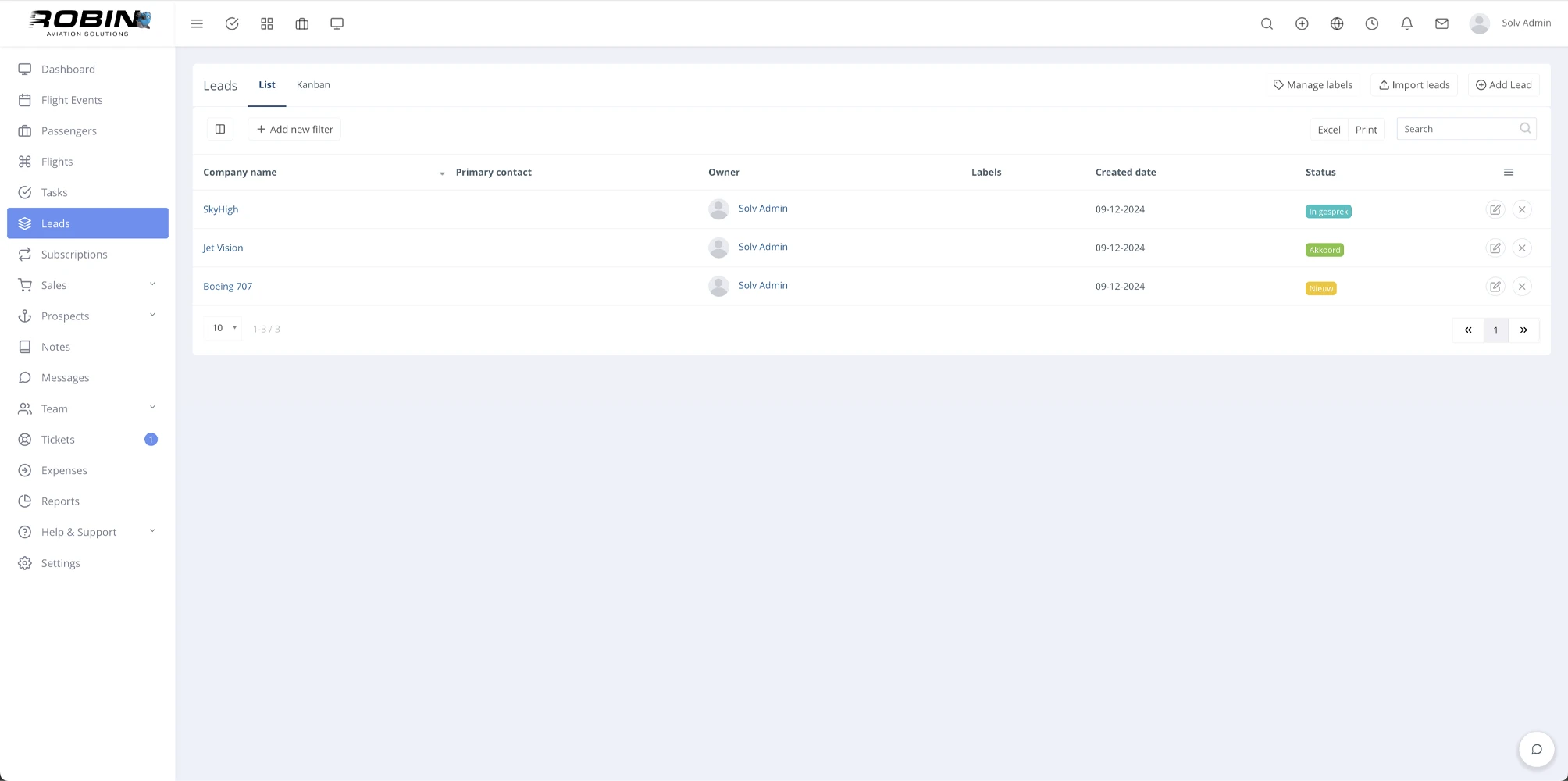The height and width of the screenshot is (781, 1568).
Task: Open the table options menu icon
Action: (1509, 173)
